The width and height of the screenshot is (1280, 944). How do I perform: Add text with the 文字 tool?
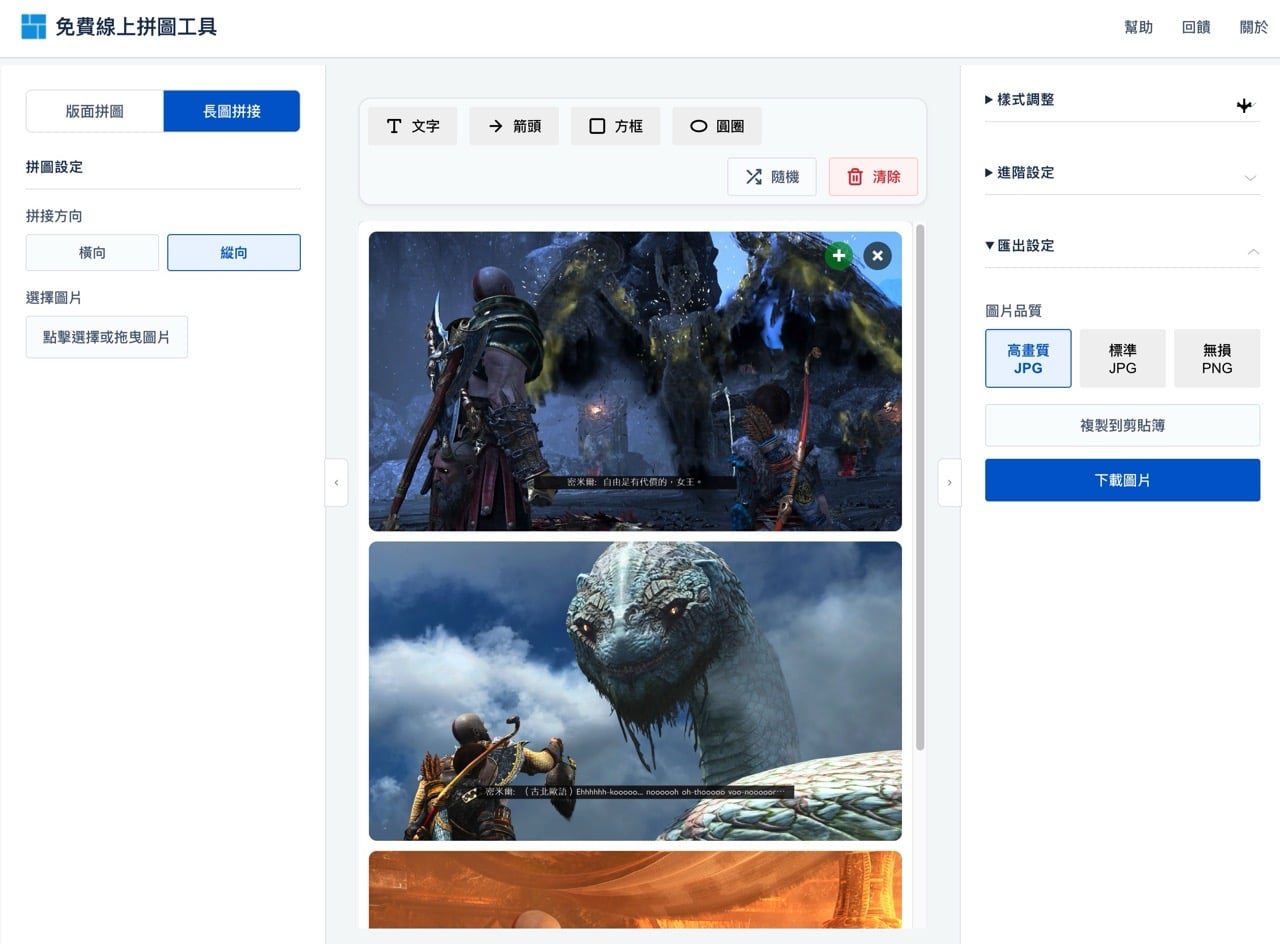coord(413,126)
